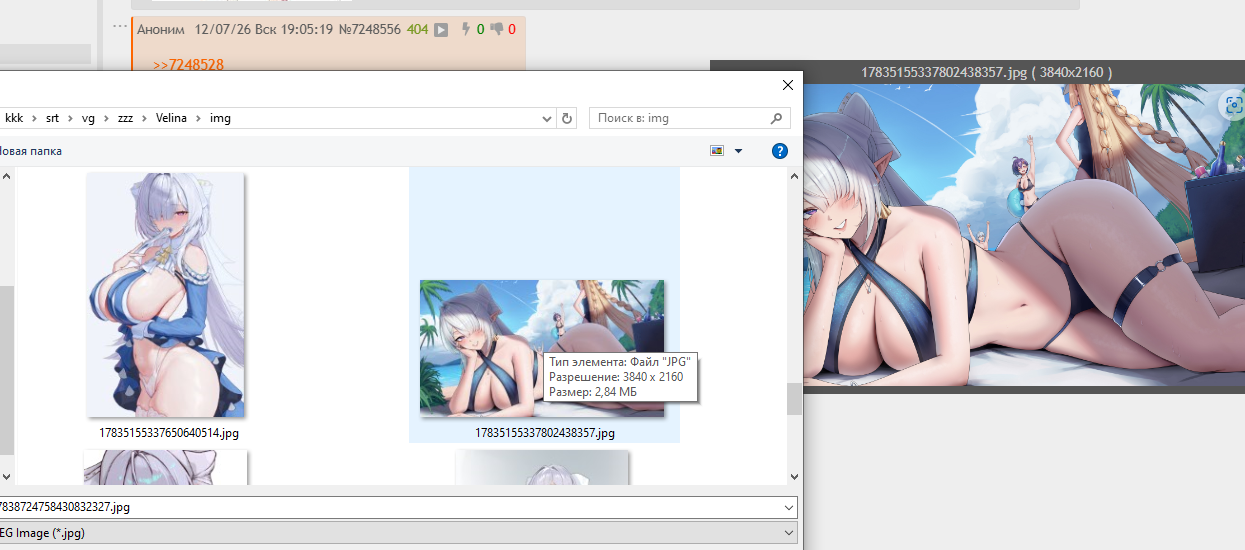Click the 'Аноним' poster name
This screenshot has width=1245, height=550.
[x=161, y=29]
